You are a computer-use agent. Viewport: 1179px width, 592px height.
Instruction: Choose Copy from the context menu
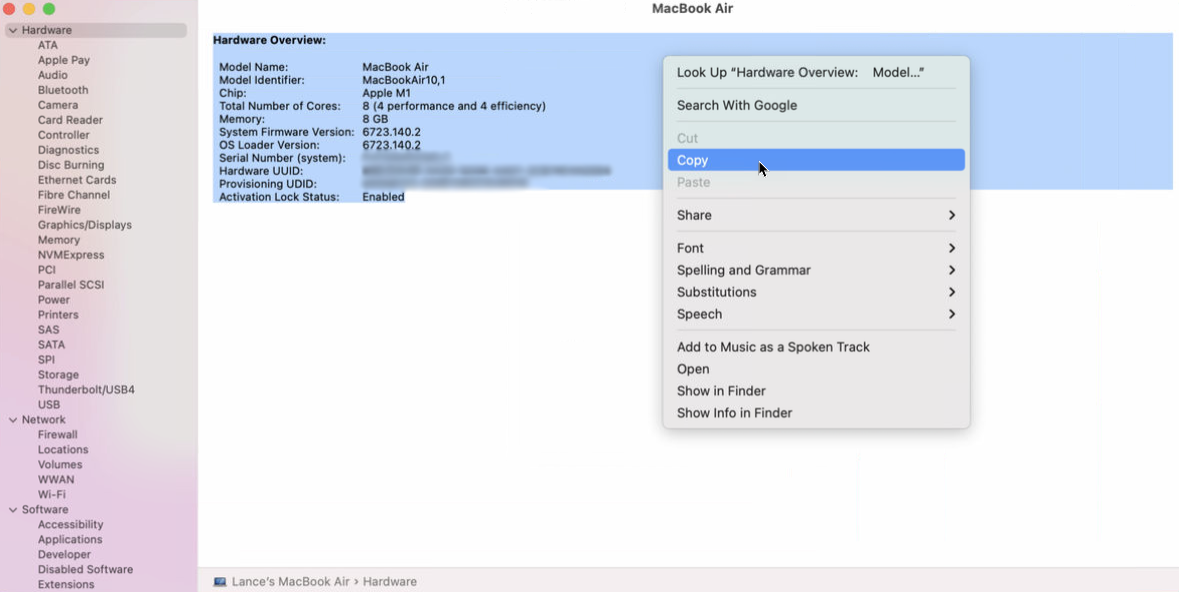(816, 160)
